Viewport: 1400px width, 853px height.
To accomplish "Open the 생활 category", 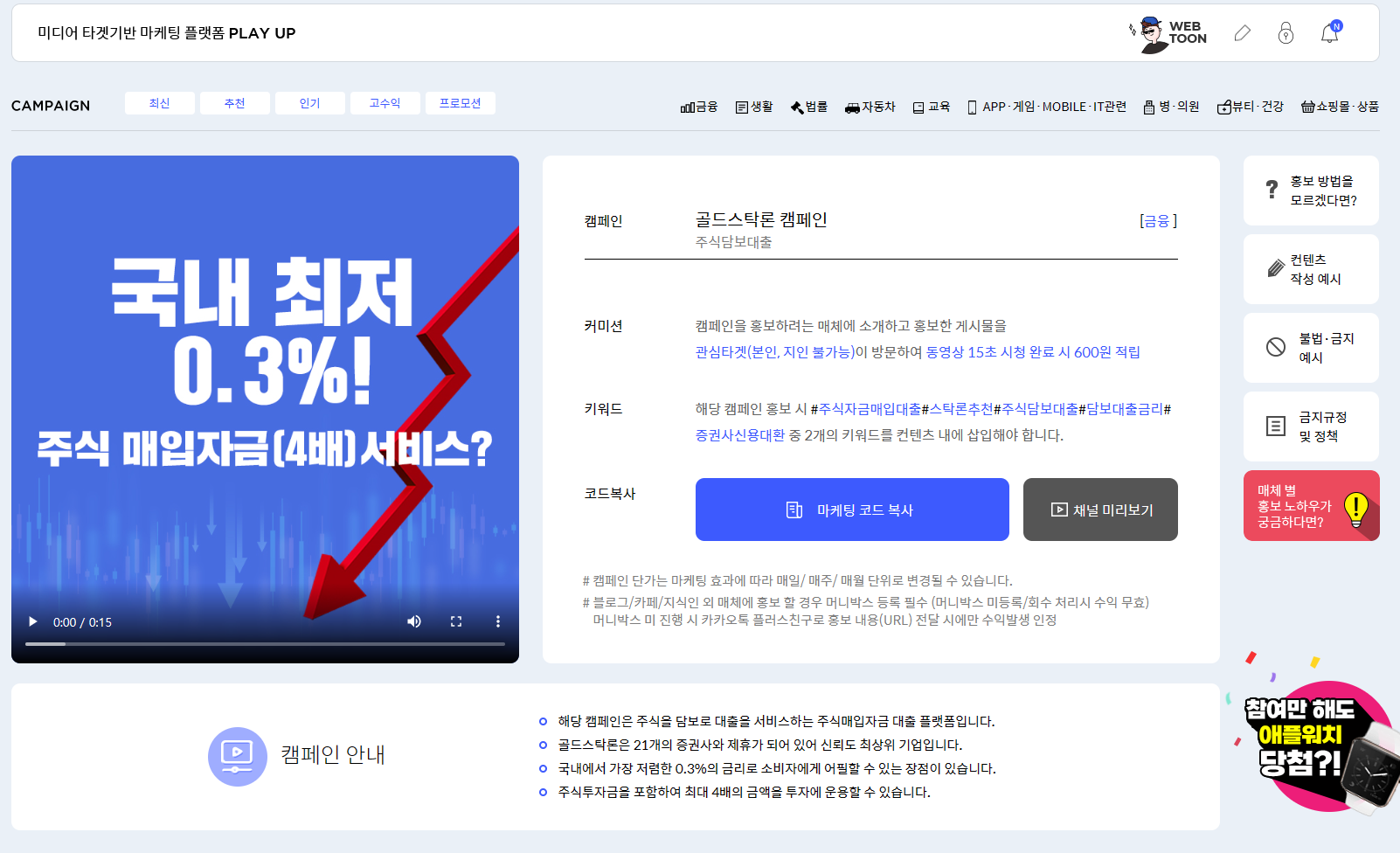I will coord(754,107).
